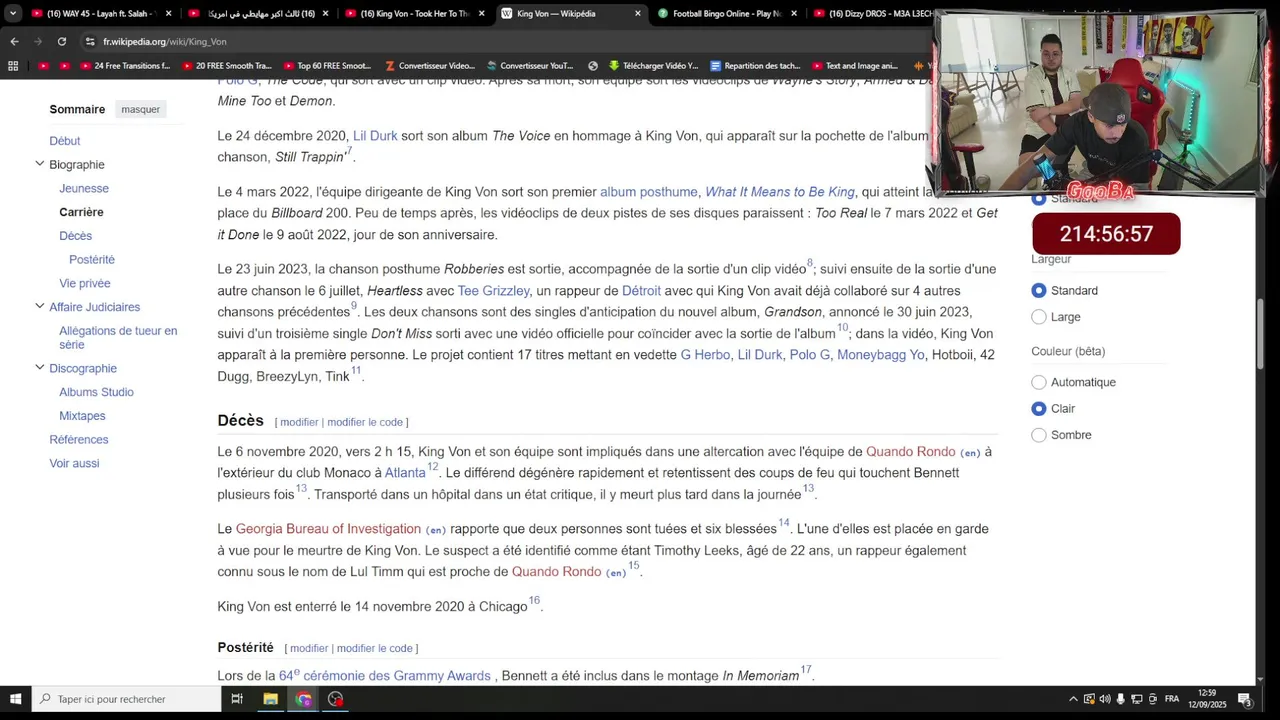
Task: Open the 'Tee Grizzley' link
Action: [494, 291]
